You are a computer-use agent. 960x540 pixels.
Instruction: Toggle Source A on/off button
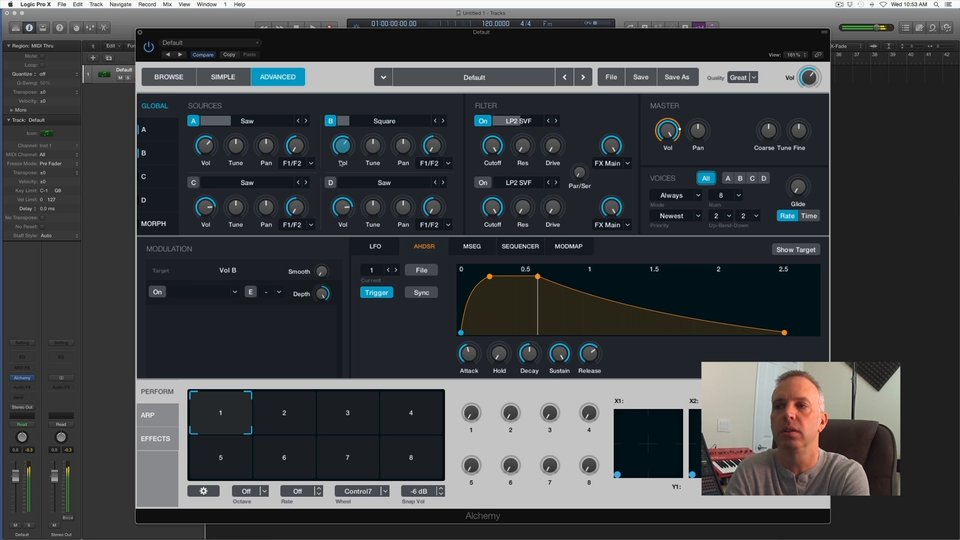tap(193, 121)
